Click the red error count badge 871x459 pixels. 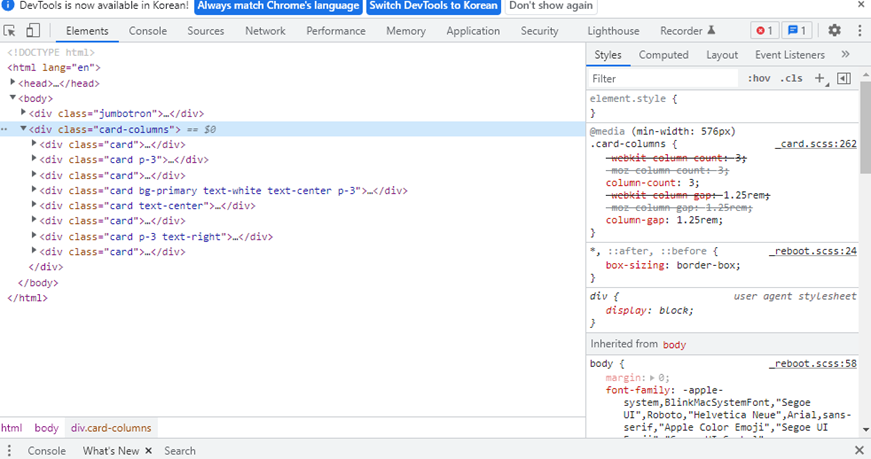click(764, 31)
